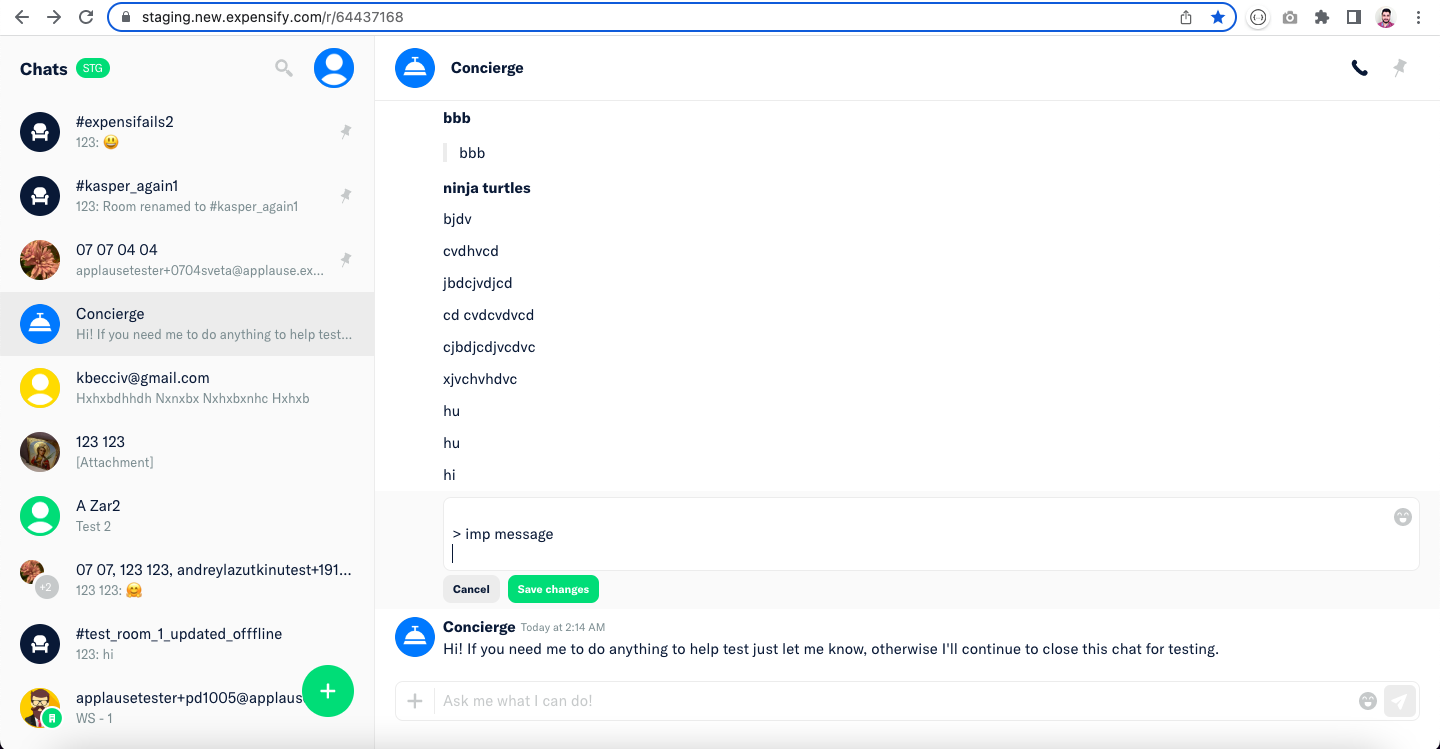
Task: Open the emoji picker in the composer
Action: point(1368,701)
